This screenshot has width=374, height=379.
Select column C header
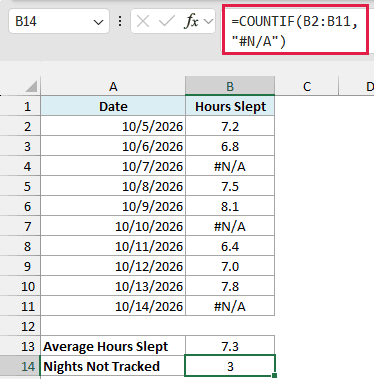tap(307, 86)
